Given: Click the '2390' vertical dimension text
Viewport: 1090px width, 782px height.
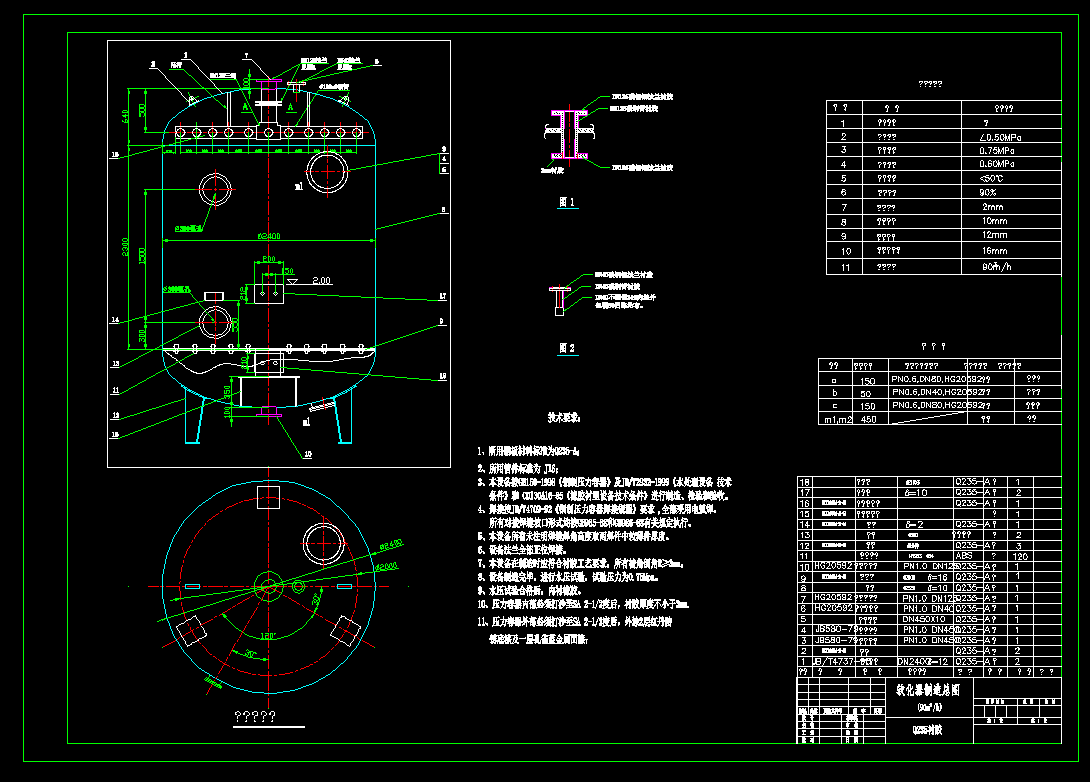Looking at the screenshot, I should point(125,247).
